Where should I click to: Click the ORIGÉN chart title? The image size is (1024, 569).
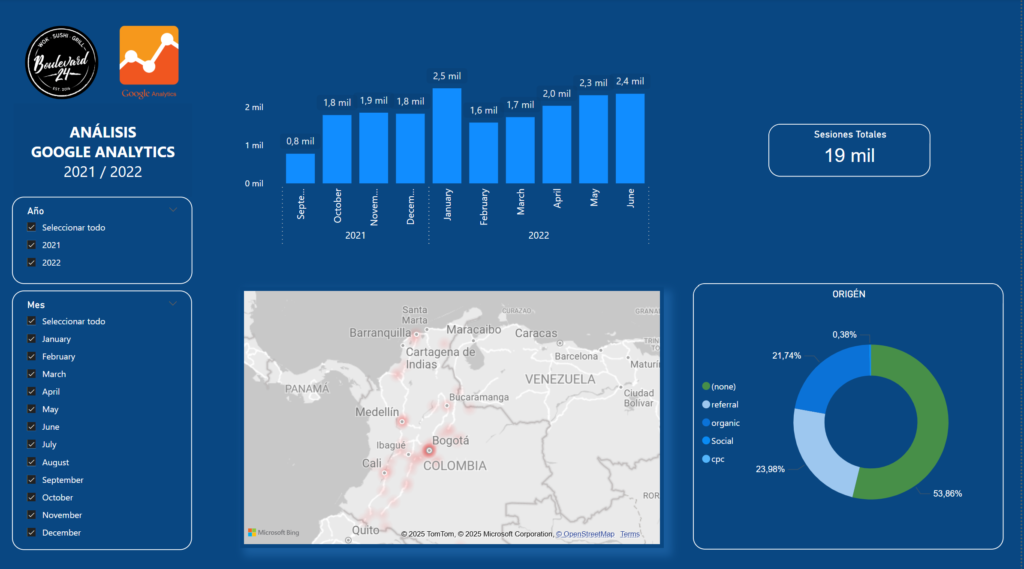point(848,294)
